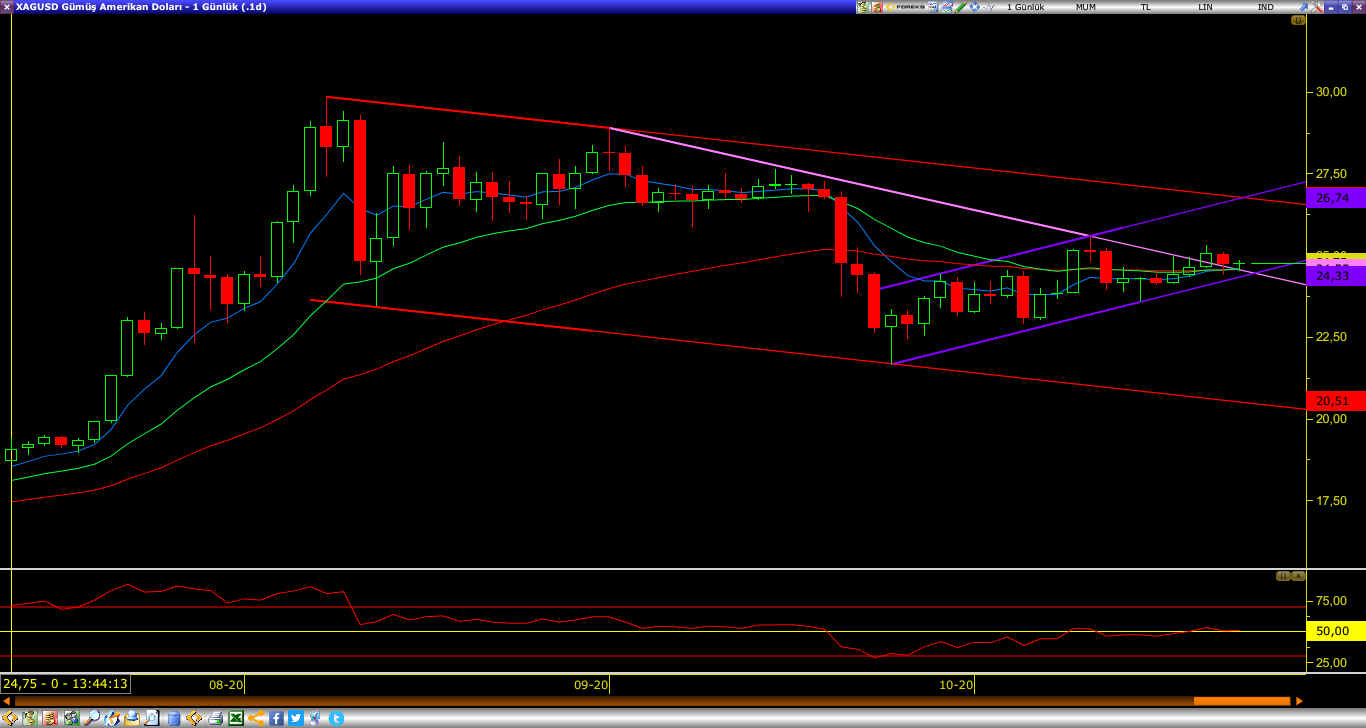Click the XAGUSD chart title text
Screen dimensions: 1366x728
coord(141,7)
